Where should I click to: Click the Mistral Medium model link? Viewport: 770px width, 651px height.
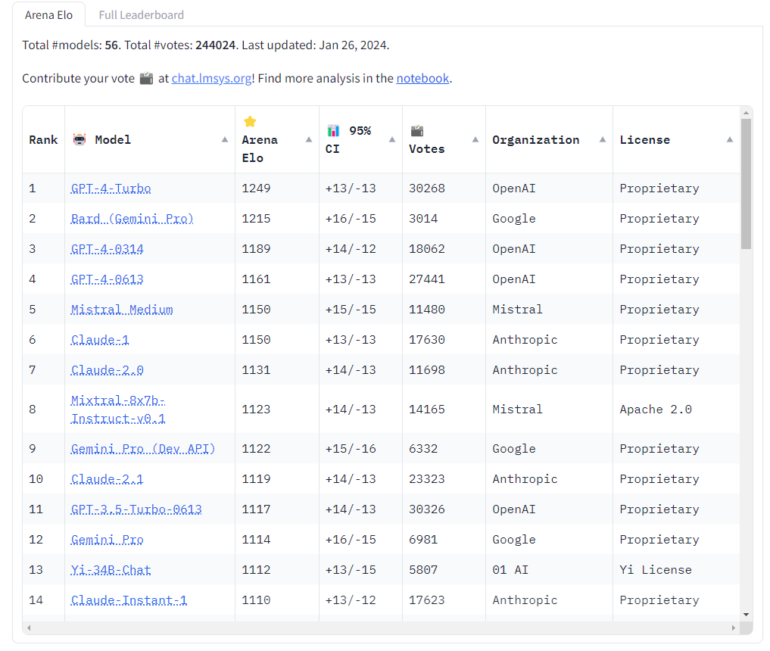pyautogui.click(x=122, y=309)
